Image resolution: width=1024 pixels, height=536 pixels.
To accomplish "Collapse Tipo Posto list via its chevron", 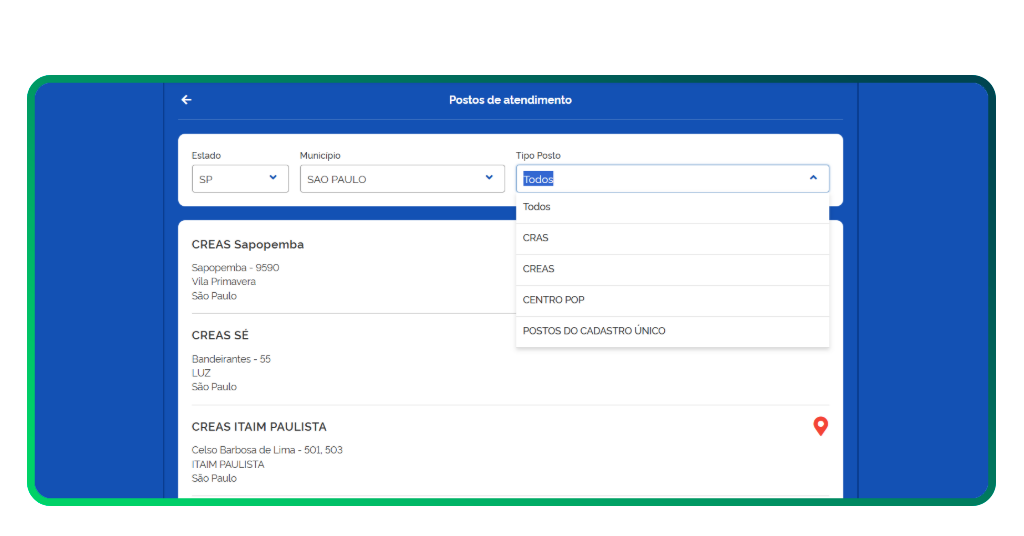I will 813,178.
